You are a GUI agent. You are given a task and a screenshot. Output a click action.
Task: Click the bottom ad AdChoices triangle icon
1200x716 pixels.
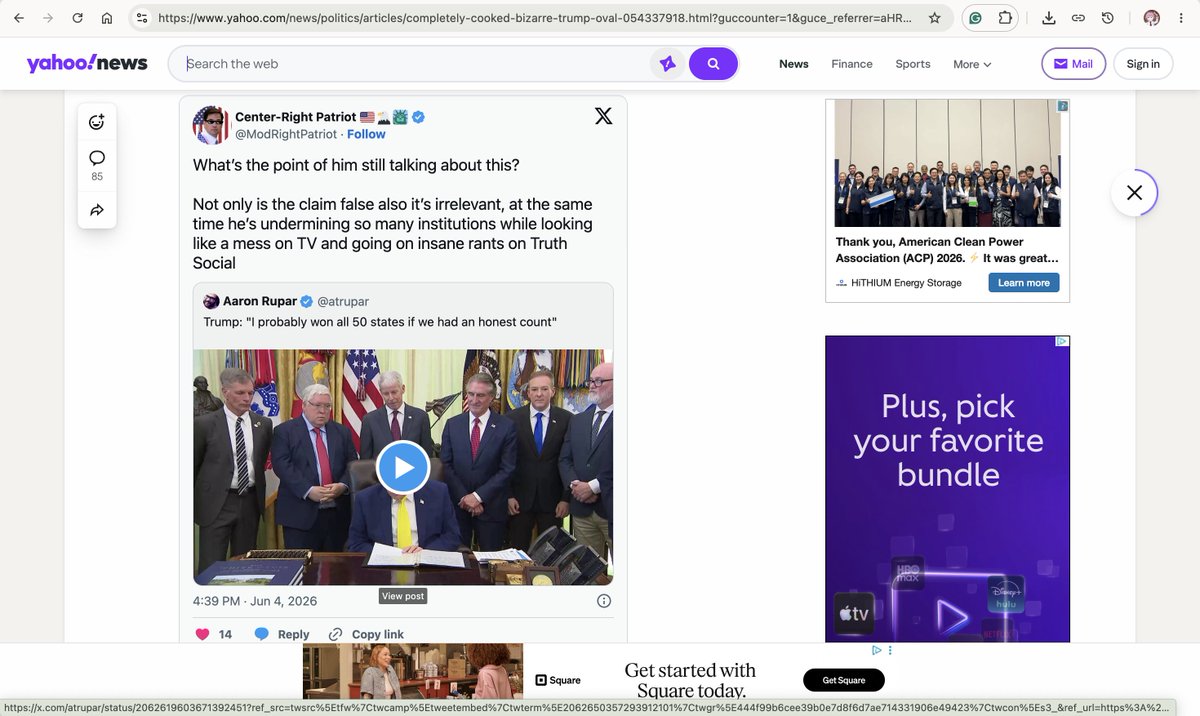(x=875, y=650)
